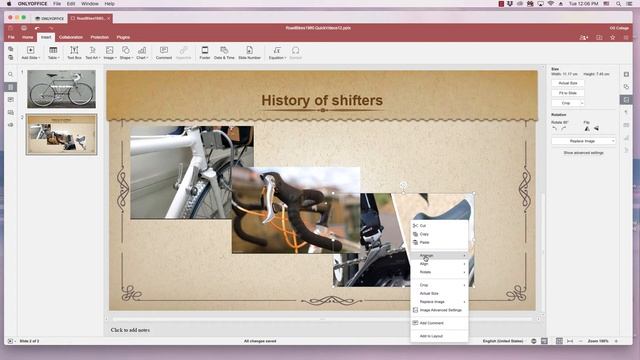Open the slide settings icon in right sidebar

pyautogui.click(x=626, y=74)
